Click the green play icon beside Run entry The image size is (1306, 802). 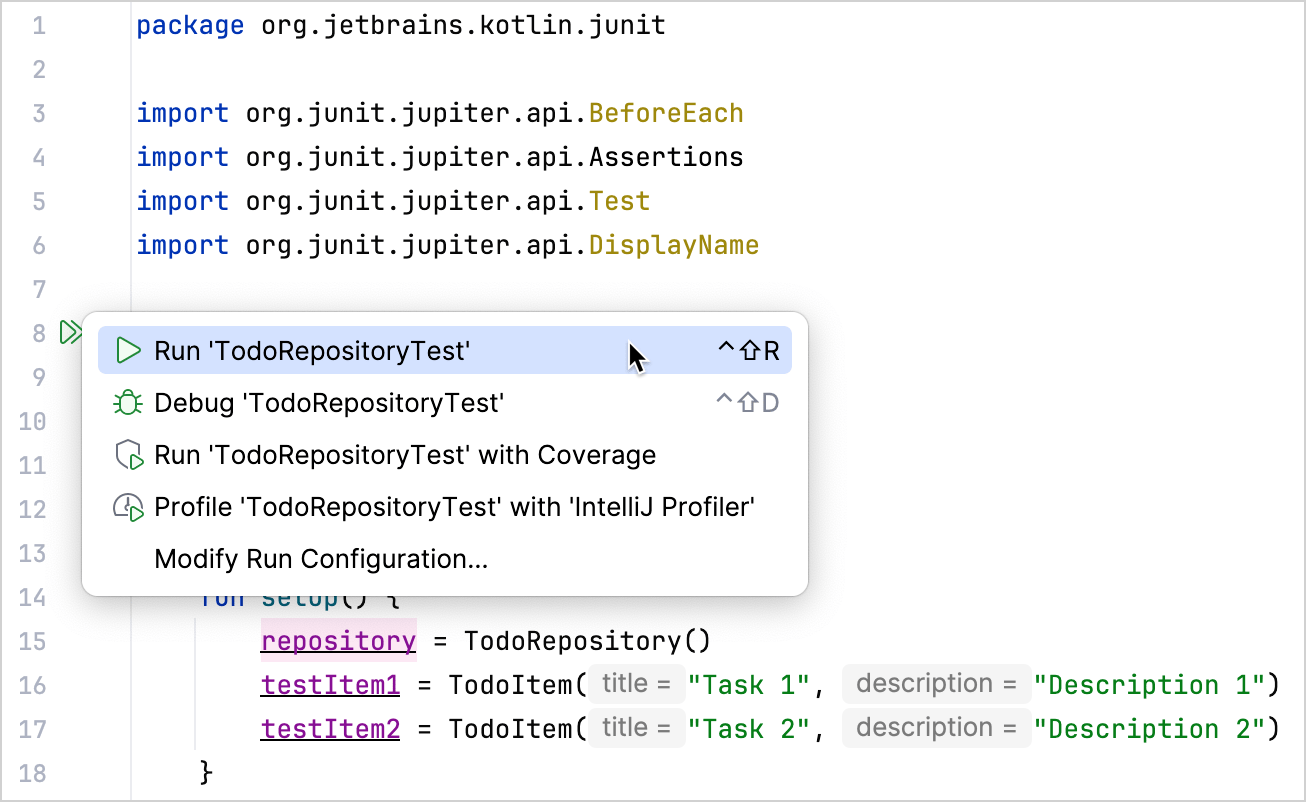(127, 351)
